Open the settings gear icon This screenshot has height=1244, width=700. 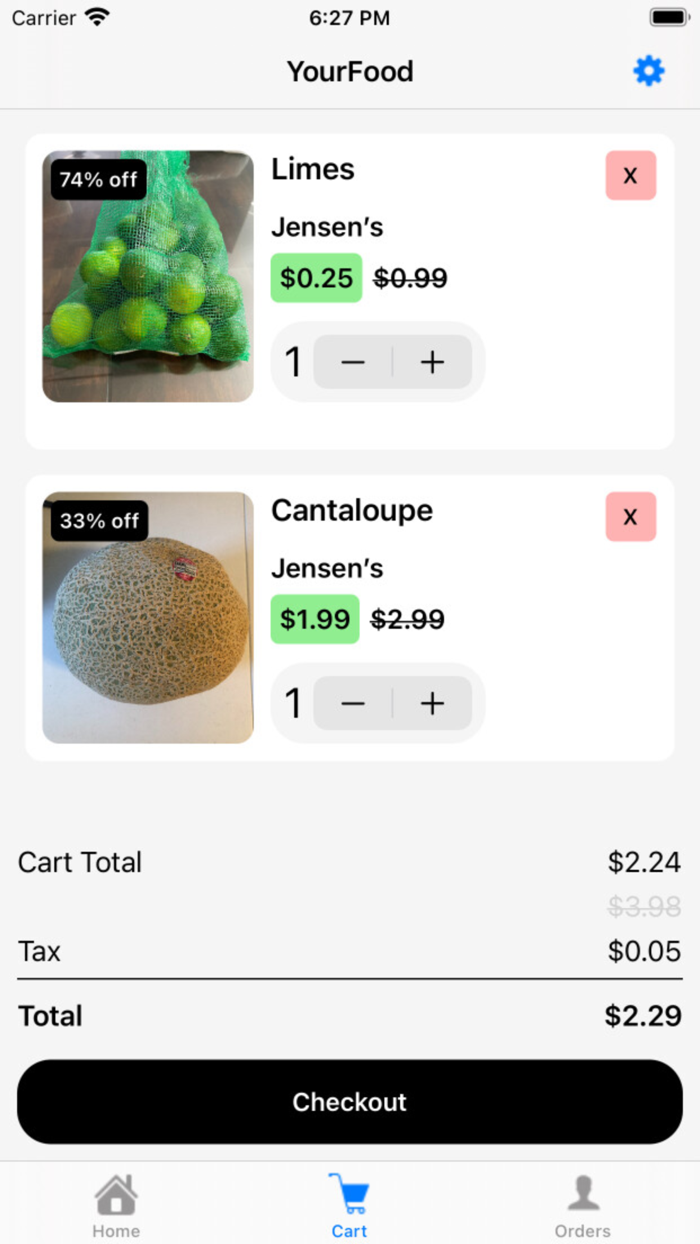click(x=648, y=71)
